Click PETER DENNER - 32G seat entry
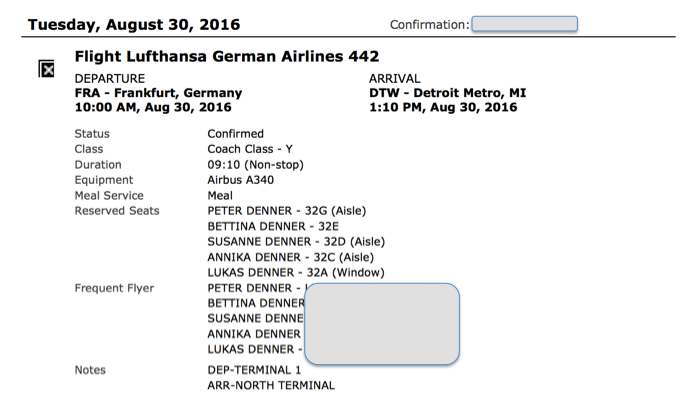 (287, 211)
